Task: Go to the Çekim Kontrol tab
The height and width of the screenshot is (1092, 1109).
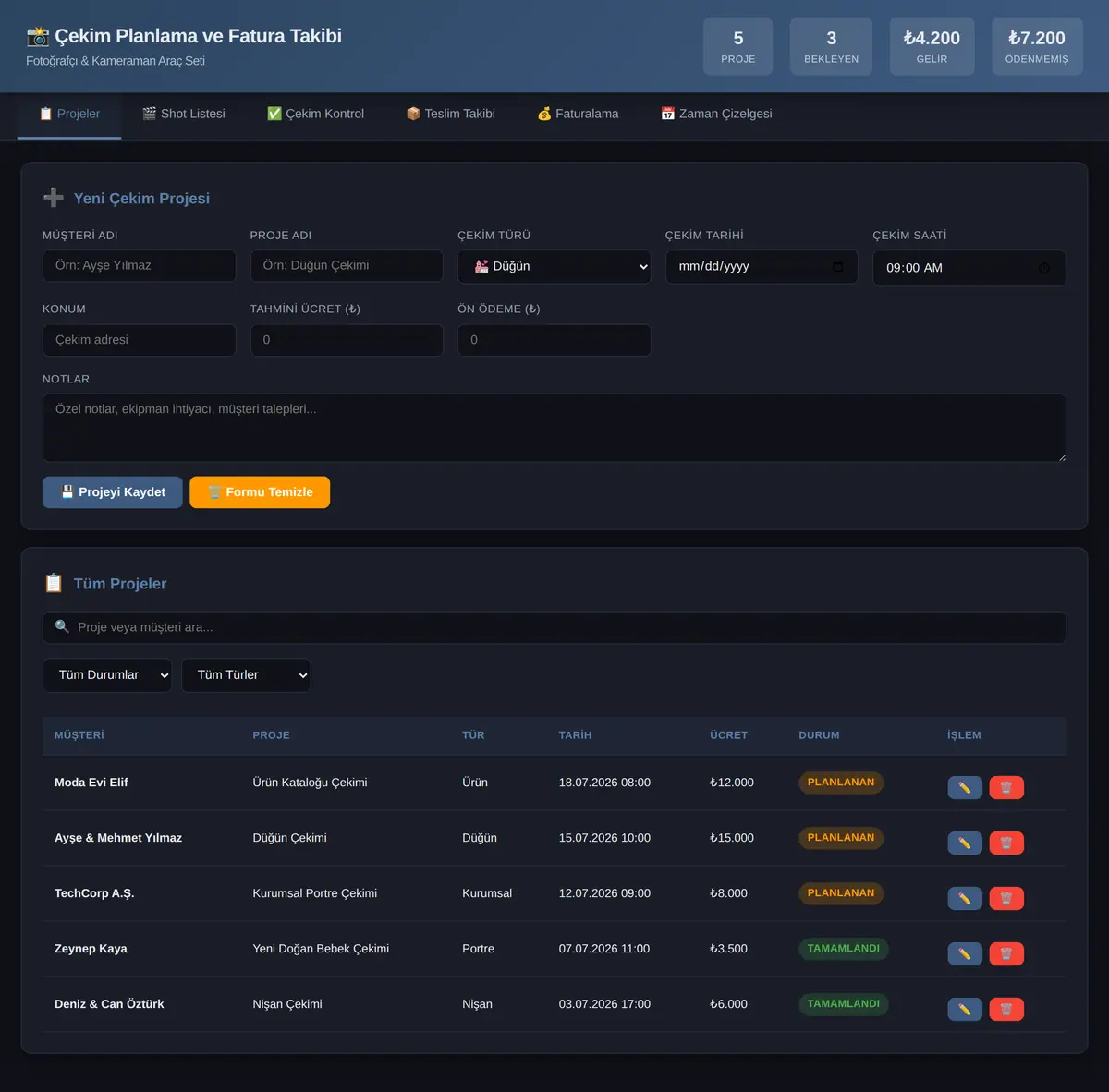Action: 315,115
